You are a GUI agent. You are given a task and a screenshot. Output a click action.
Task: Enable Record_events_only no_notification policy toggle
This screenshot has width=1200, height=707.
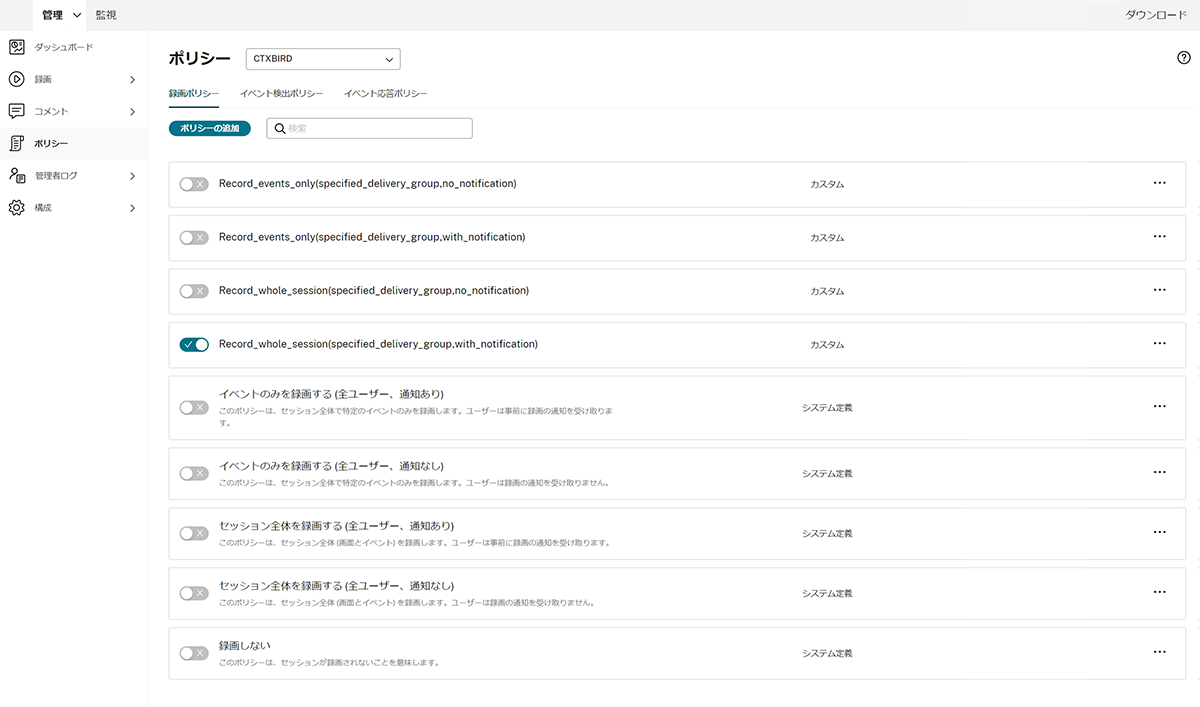point(194,184)
